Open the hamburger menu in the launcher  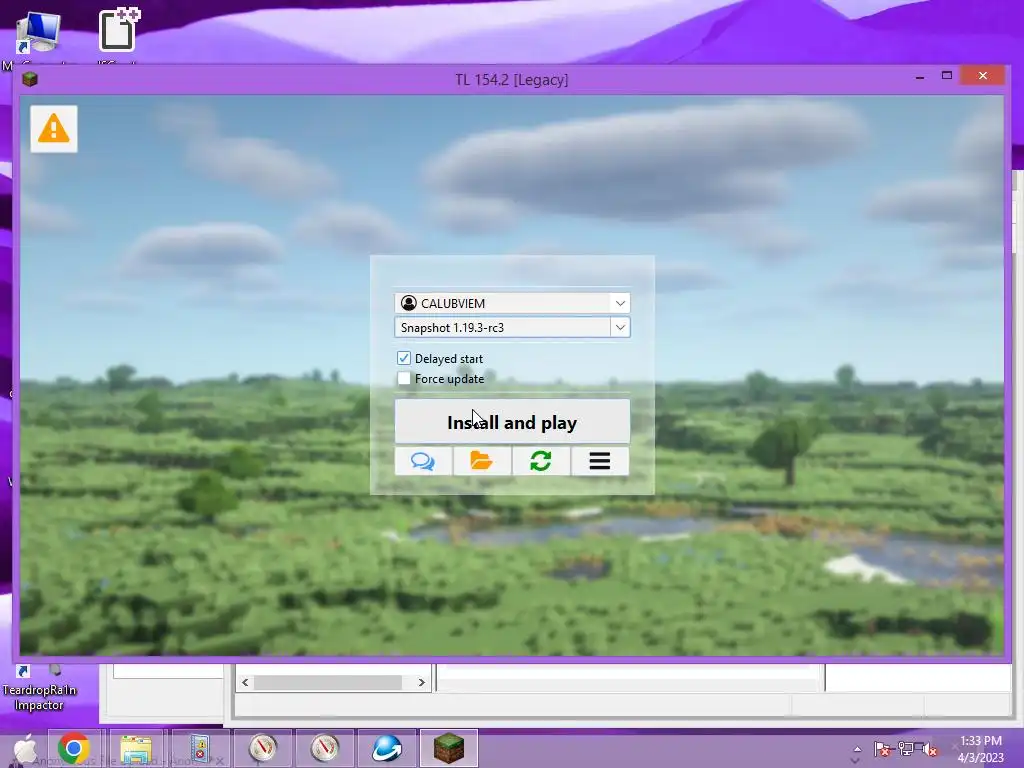(600, 461)
